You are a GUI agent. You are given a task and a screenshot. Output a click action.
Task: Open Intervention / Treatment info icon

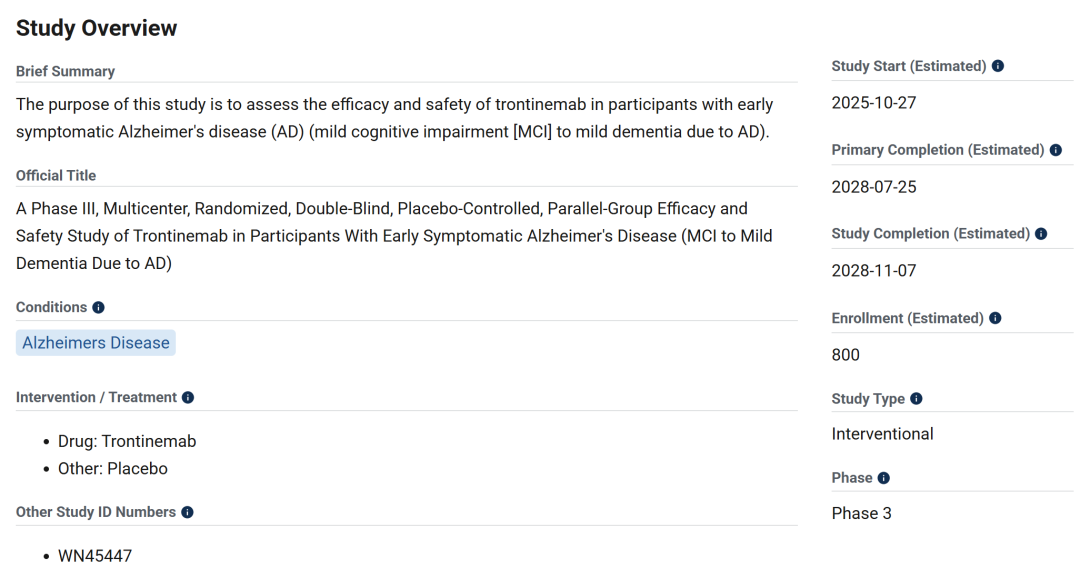[188, 398]
